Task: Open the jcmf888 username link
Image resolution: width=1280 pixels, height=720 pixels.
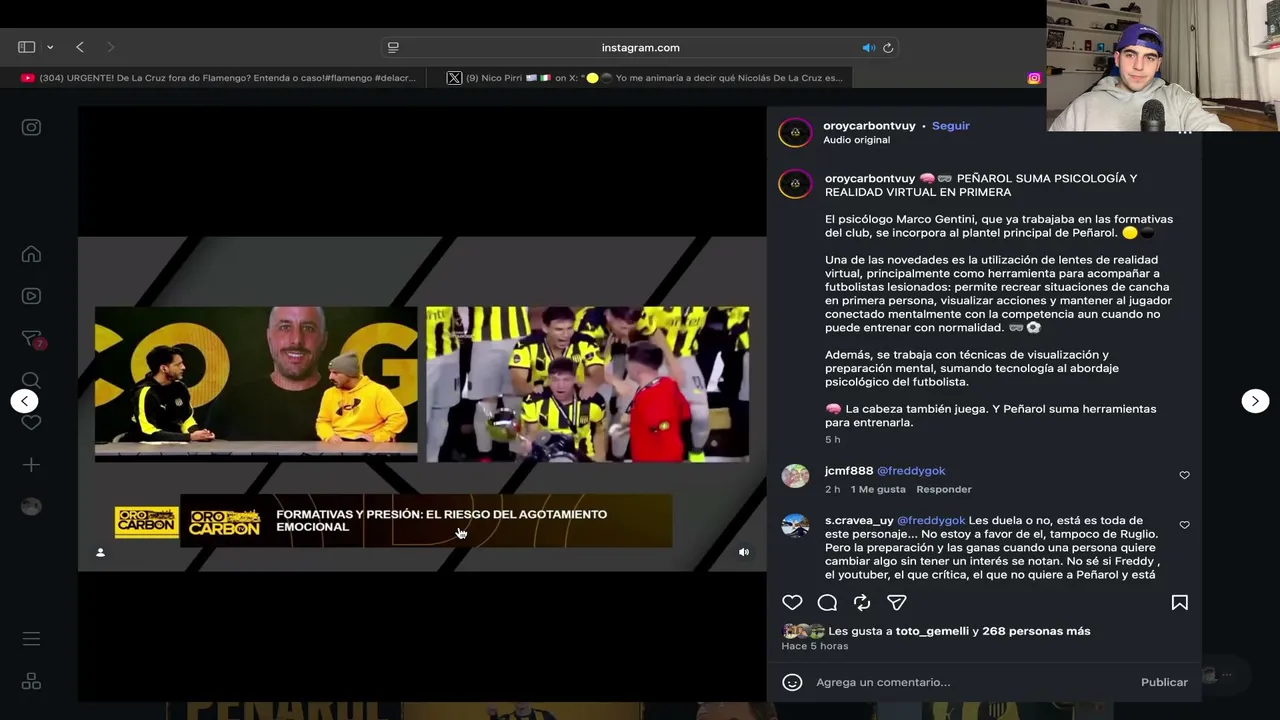Action: pyautogui.click(x=849, y=471)
